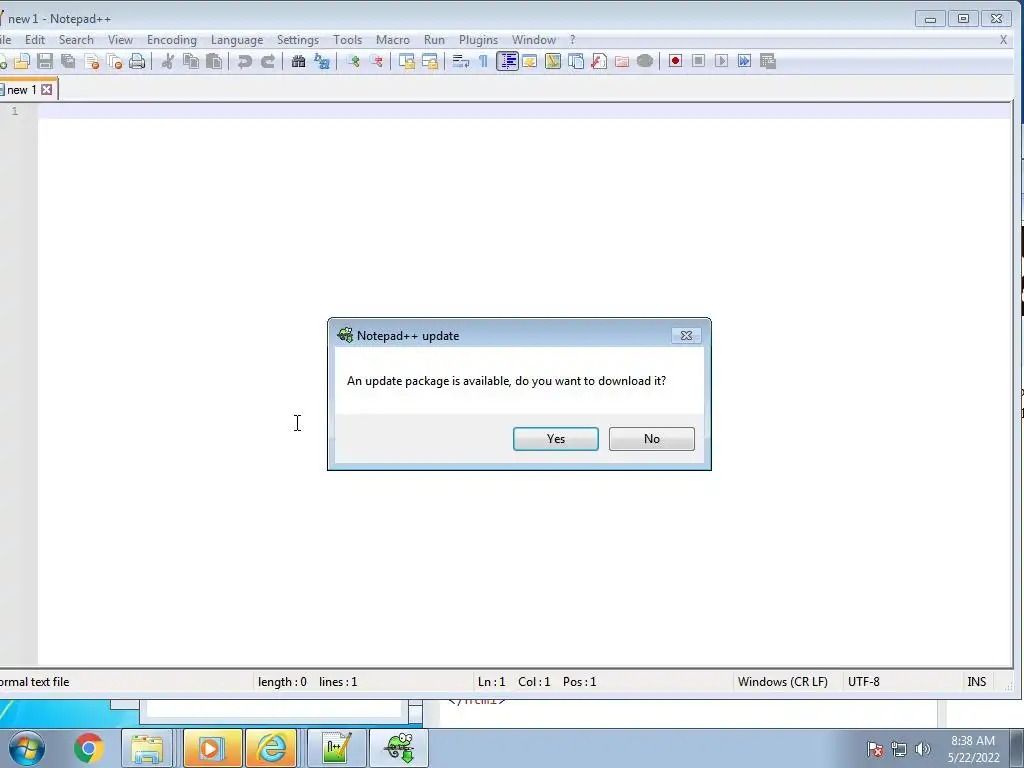Image resolution: width=1024 pixels, height=768 pixels.
Task: Click the volume speaker tray icon
Action: pyautogui.click(x=923, y=749)
